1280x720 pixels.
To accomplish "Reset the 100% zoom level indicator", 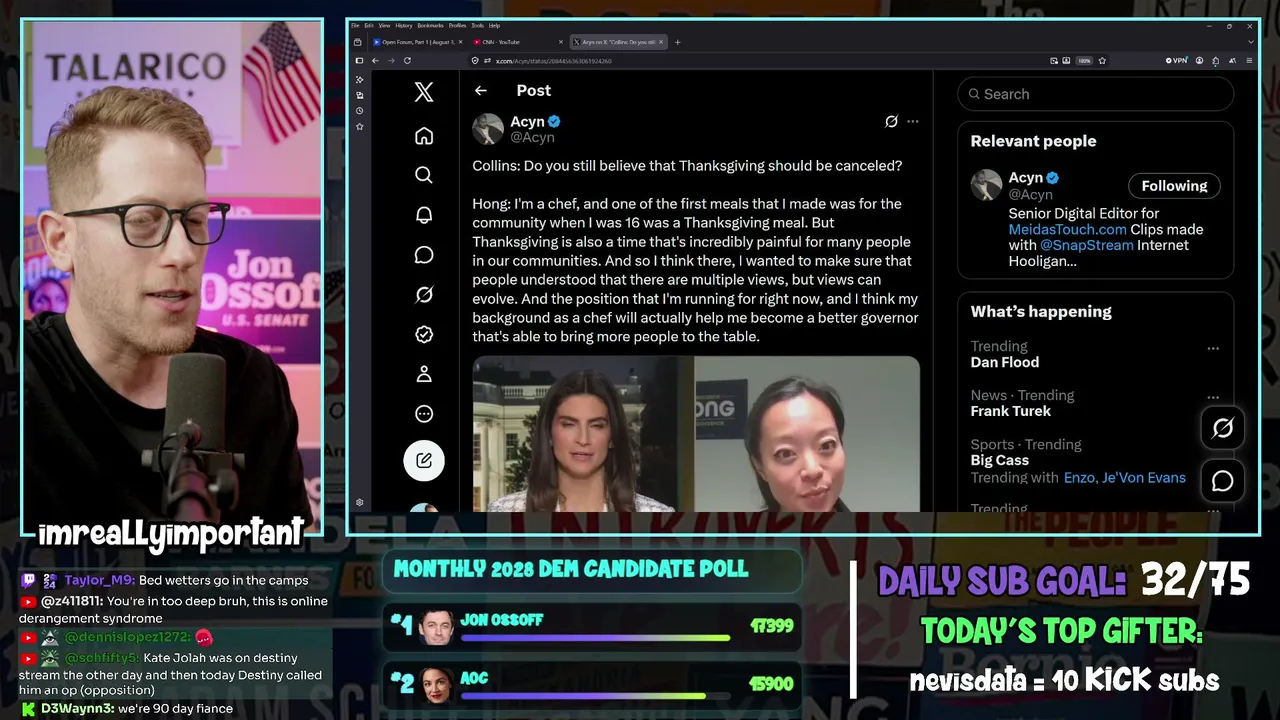I will pyautogui.click(x=1084, y=61).
